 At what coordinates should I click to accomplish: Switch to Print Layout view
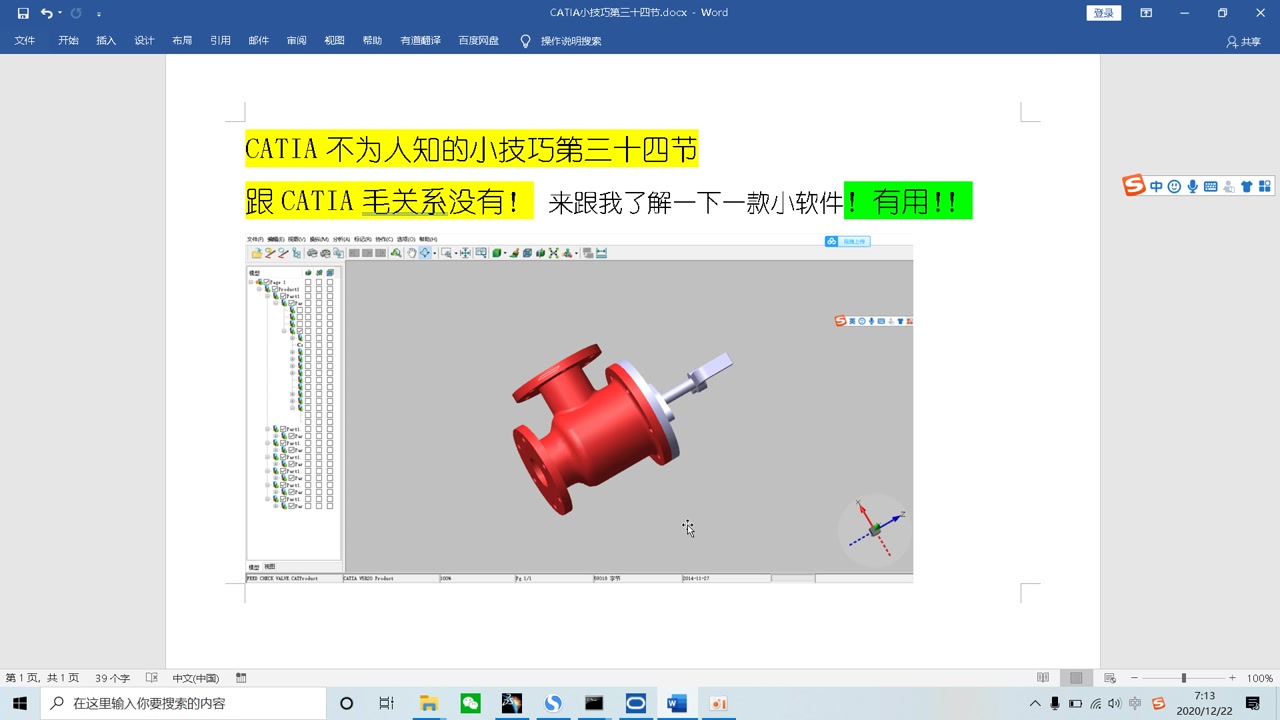pyautogui.click(x=1076, y=678)
